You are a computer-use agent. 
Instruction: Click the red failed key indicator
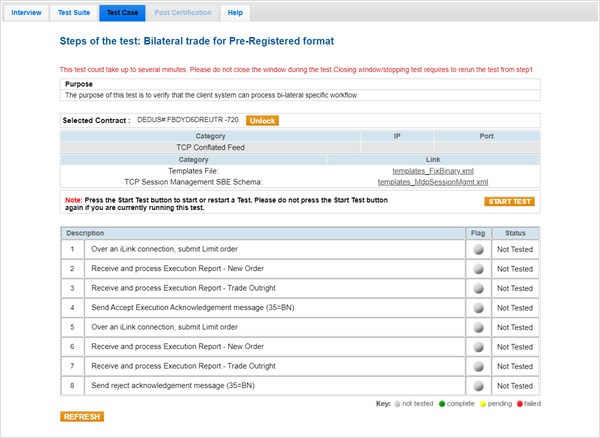pyautogui.click(x=521, y=402)
